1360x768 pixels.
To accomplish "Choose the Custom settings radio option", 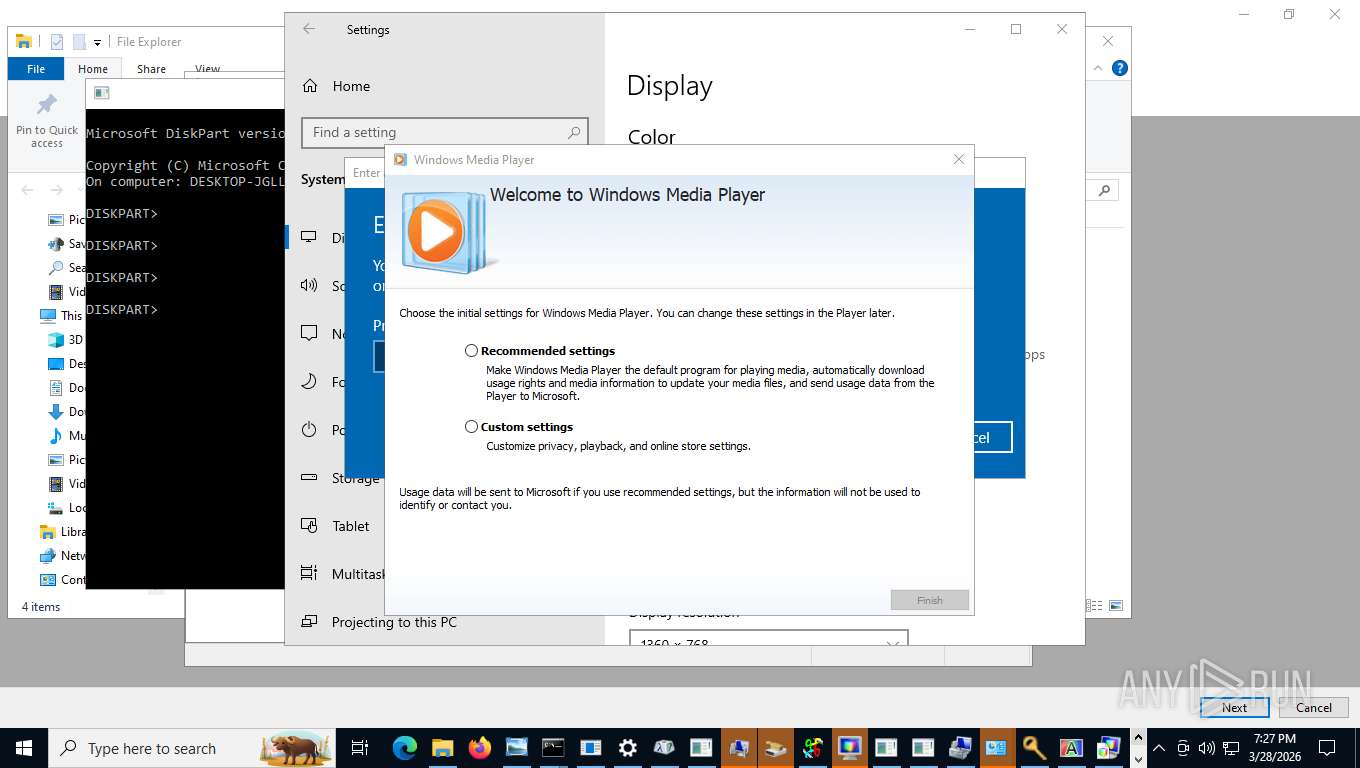I will (471, 427).
